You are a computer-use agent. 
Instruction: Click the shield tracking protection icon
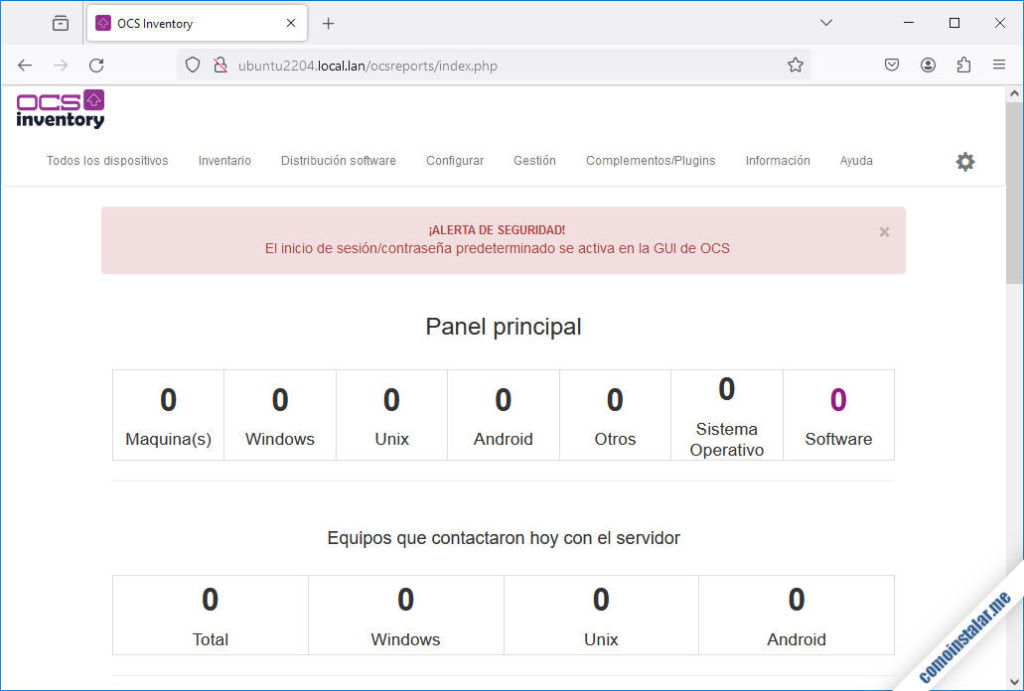pyautogui.click(x=192, y=64)
